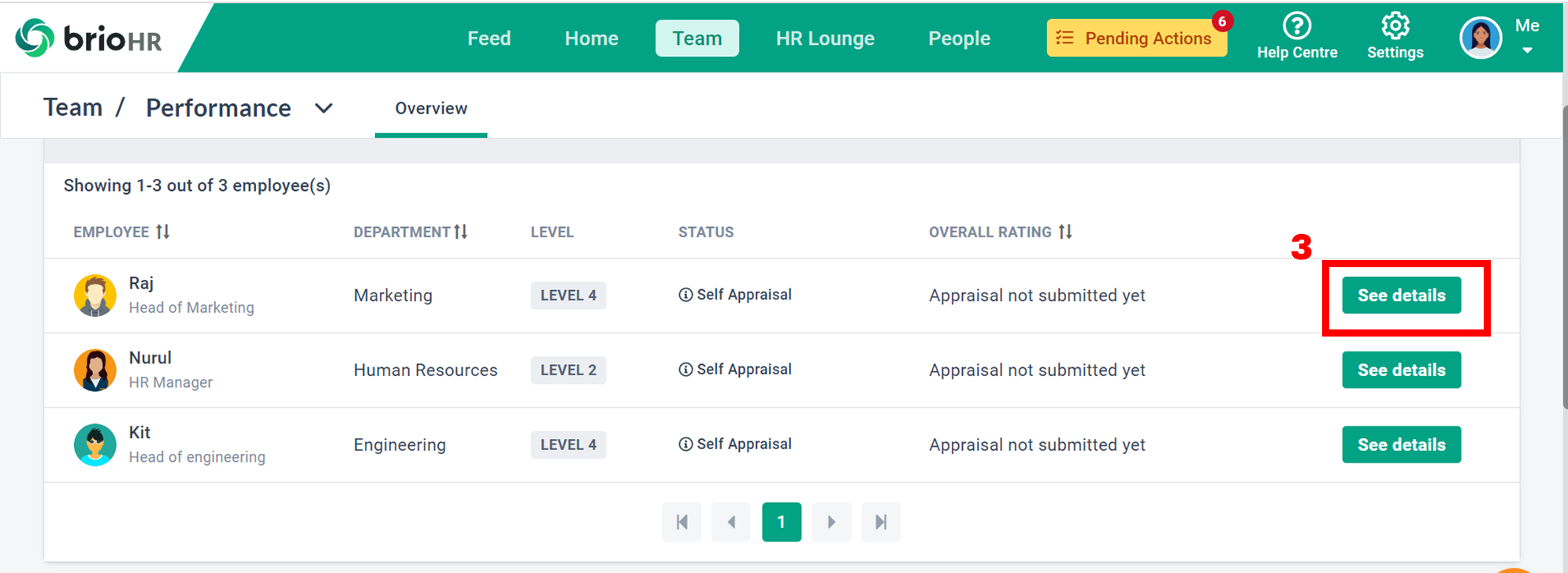Switch to the Overview tab
The height and width of the screenshot is (573, 1568).
tap(431, 109)
